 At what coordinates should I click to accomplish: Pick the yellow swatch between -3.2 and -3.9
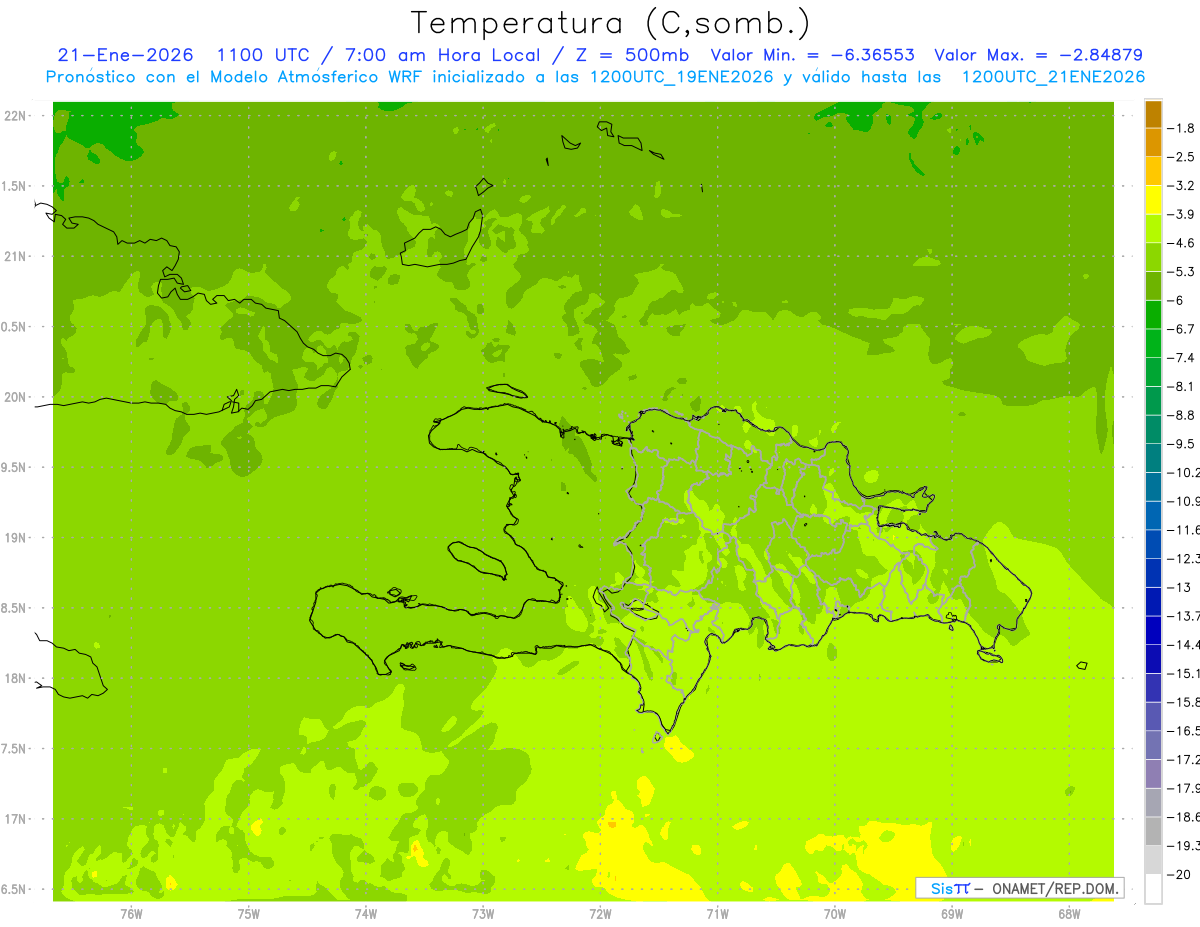pos(1153,200)
